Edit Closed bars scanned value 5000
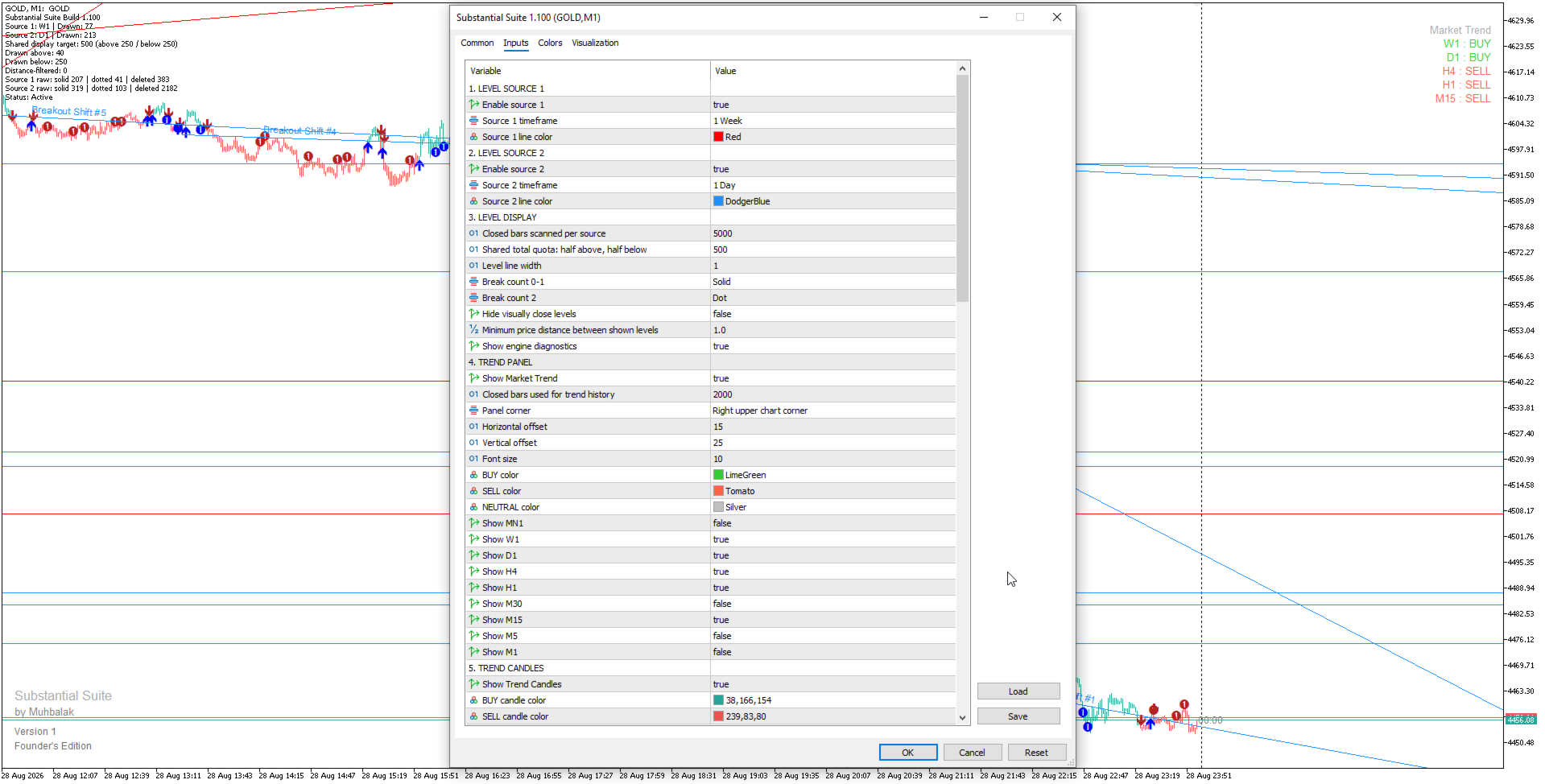Viewport: 1545px width, 784px height. (x=832, y=233)
